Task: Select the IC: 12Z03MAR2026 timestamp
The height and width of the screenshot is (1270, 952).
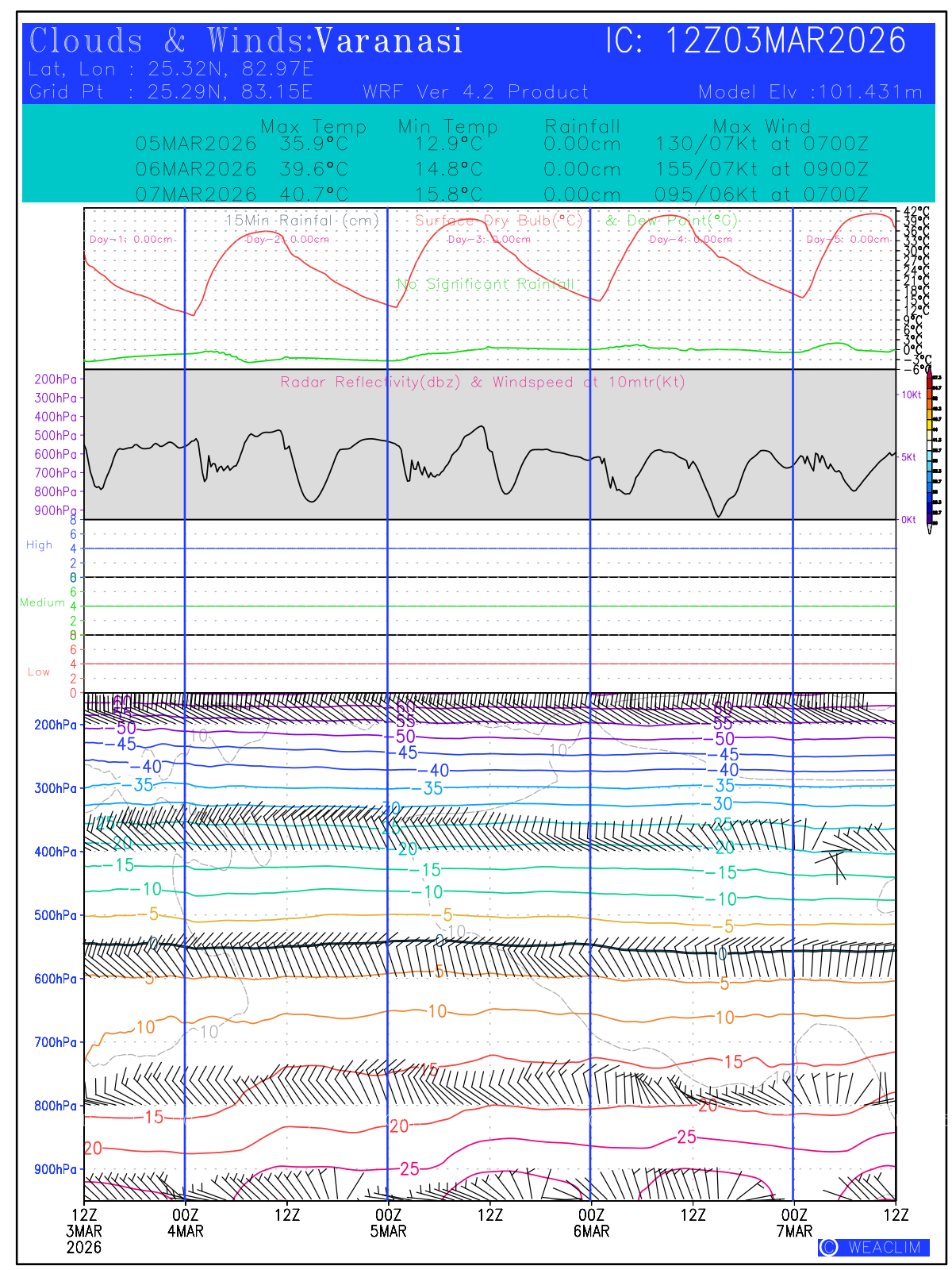Action: point(755,41)
